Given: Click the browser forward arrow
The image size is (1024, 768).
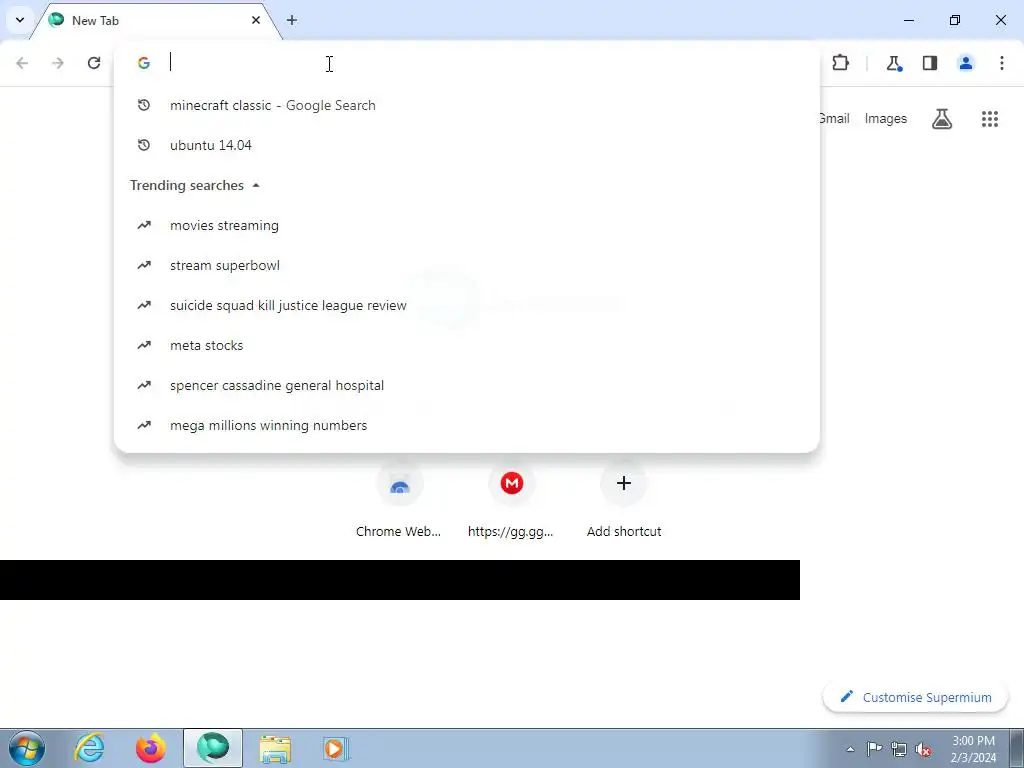Looking at the screenshot, I should pos(58,63).
